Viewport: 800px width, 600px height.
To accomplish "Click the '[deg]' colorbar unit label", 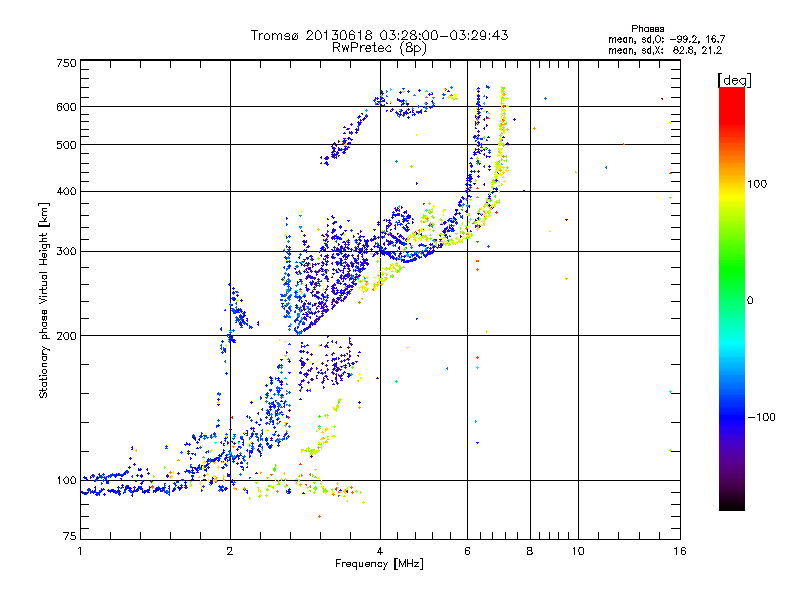I will point(734,80).
